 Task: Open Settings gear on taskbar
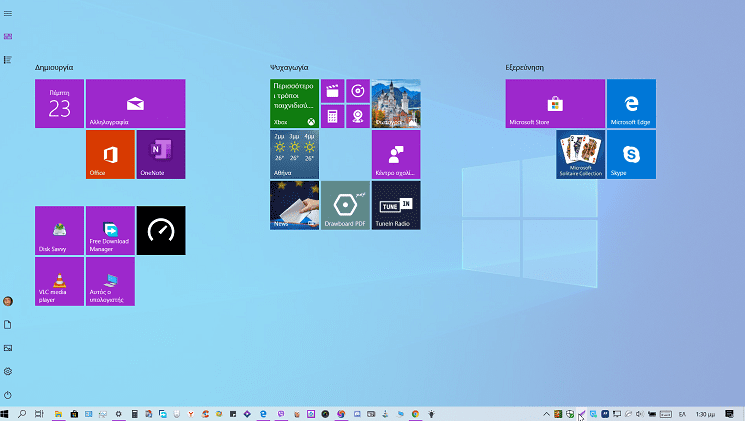click(119, 414)
